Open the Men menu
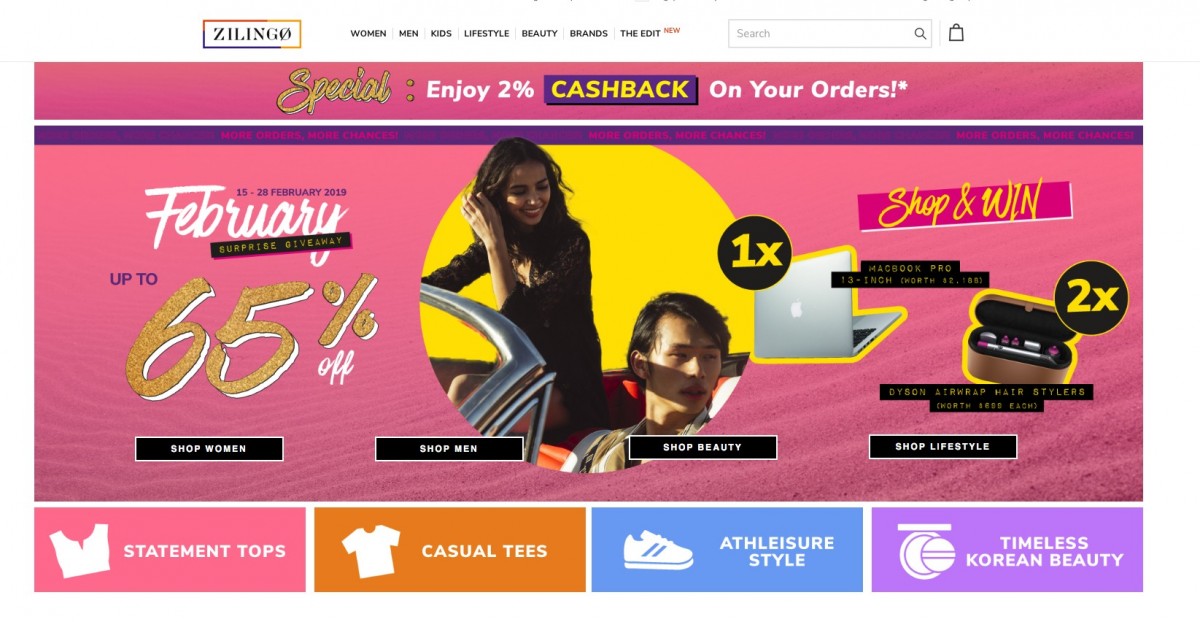 click(x=408, y=34)
